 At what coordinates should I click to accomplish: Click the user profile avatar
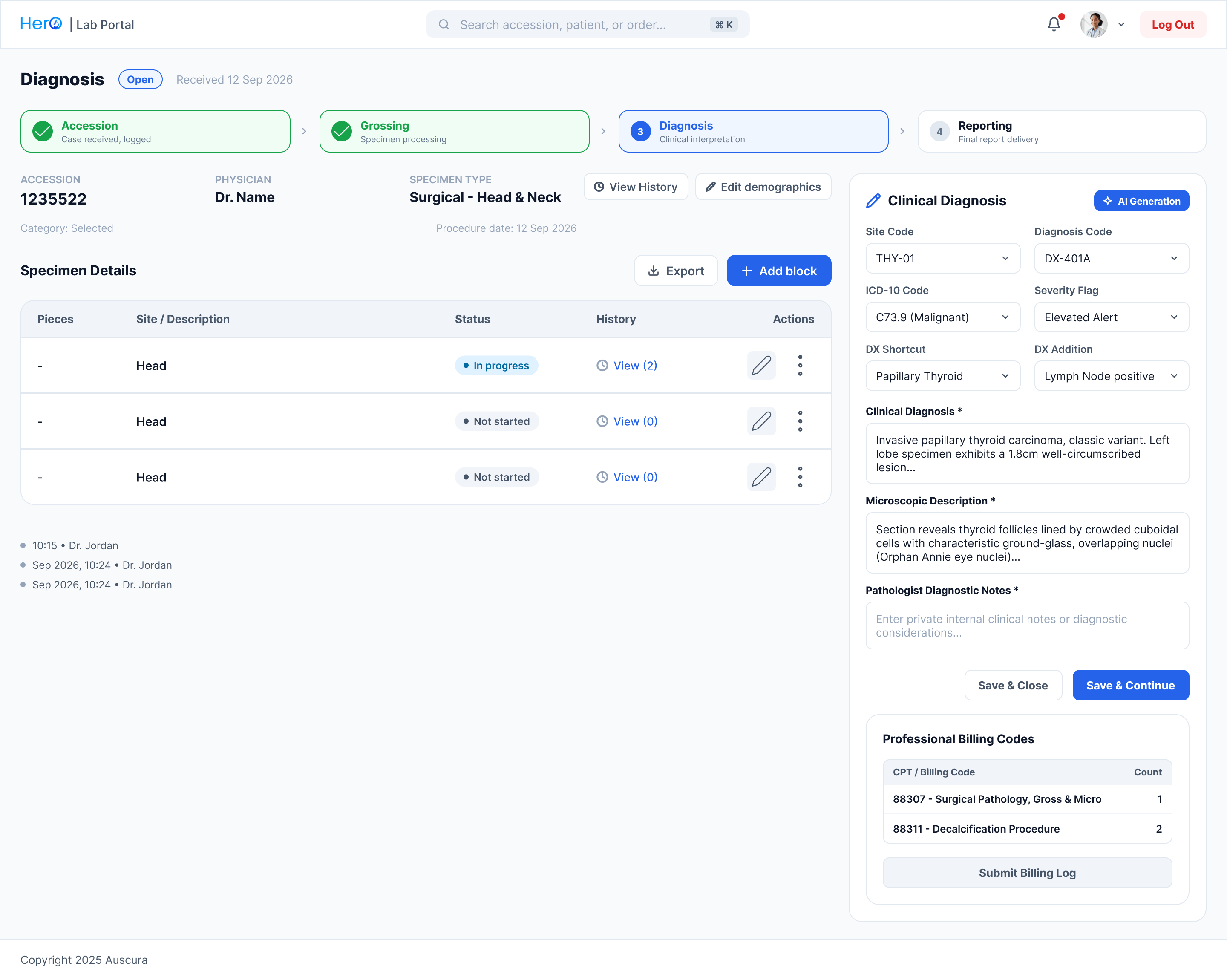pos(1093,24)
